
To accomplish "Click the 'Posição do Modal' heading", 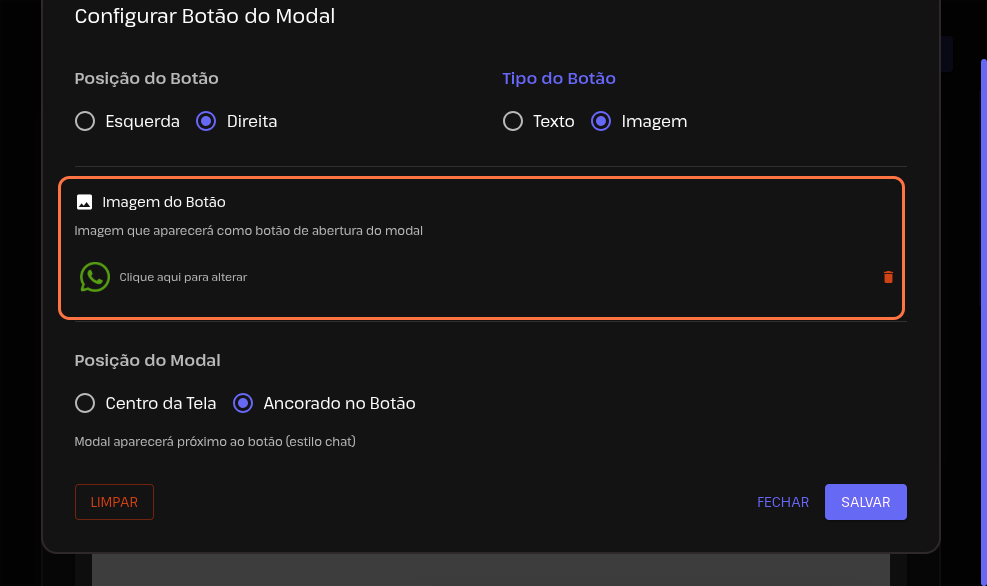I will pyautogui.click(x=147, y=360).
